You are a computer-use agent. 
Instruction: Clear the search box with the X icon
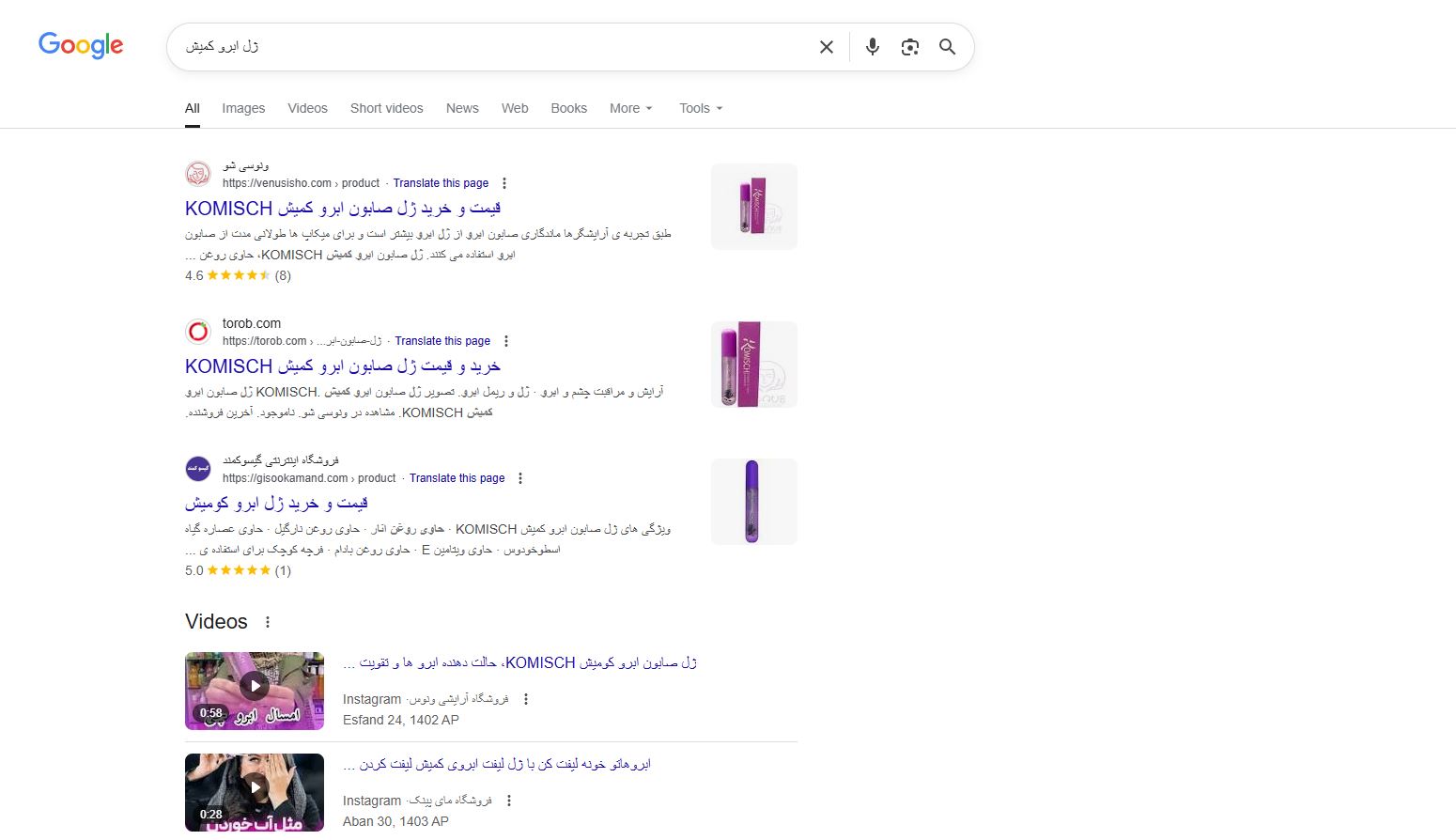827,47
